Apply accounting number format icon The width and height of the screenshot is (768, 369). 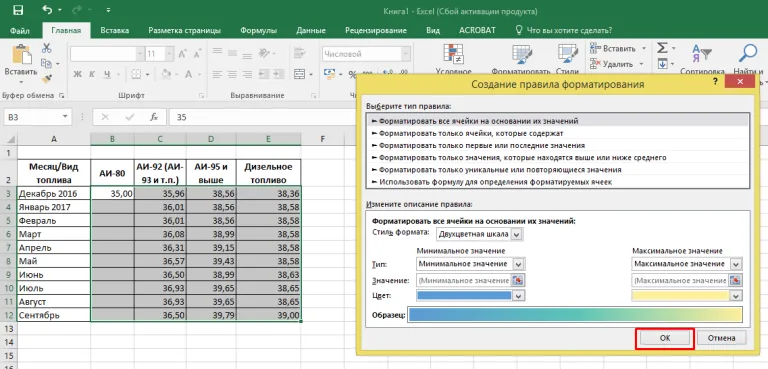(x=330, y=74)
